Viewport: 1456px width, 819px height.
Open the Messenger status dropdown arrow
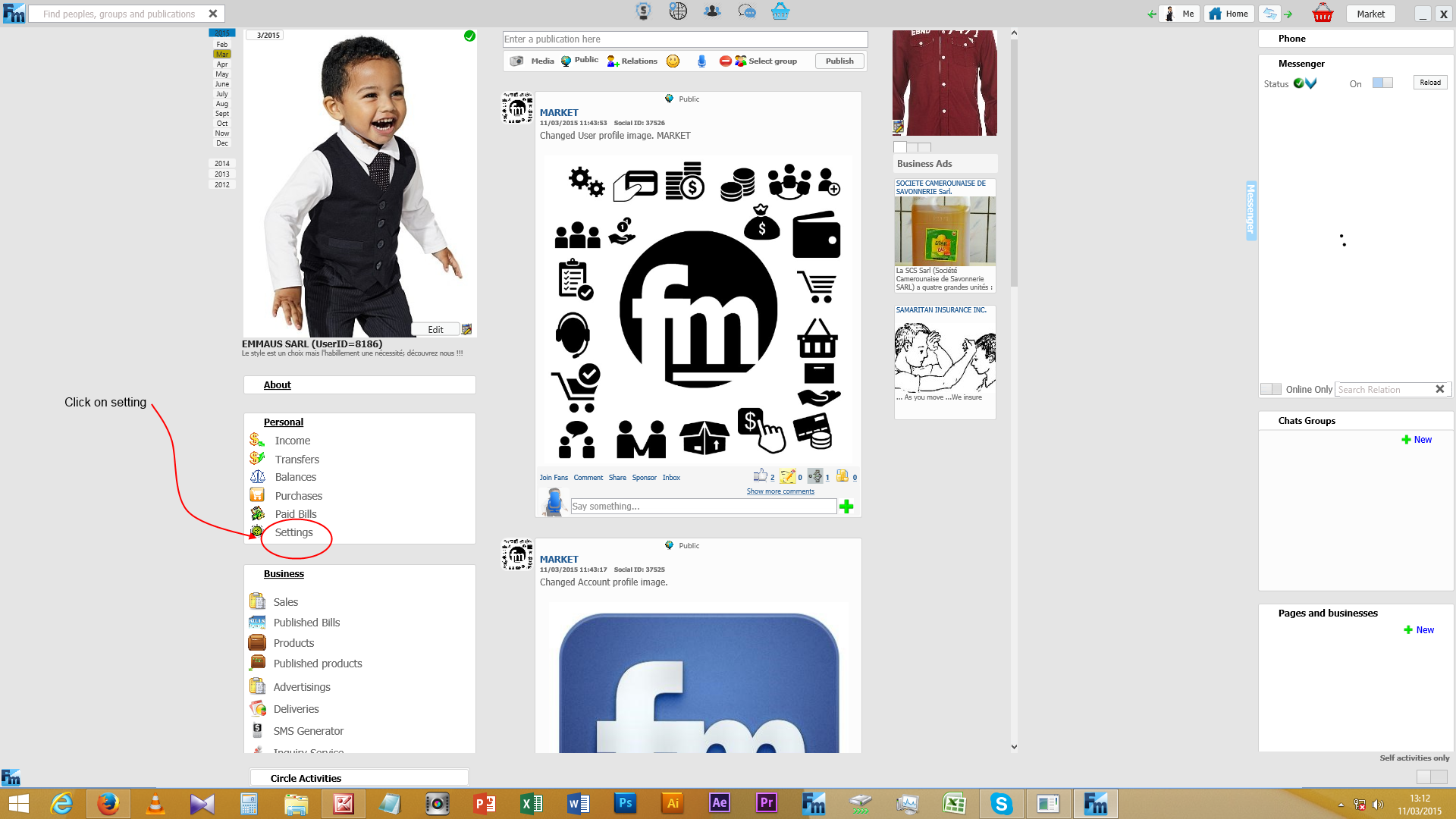[x=1311, y=83]
